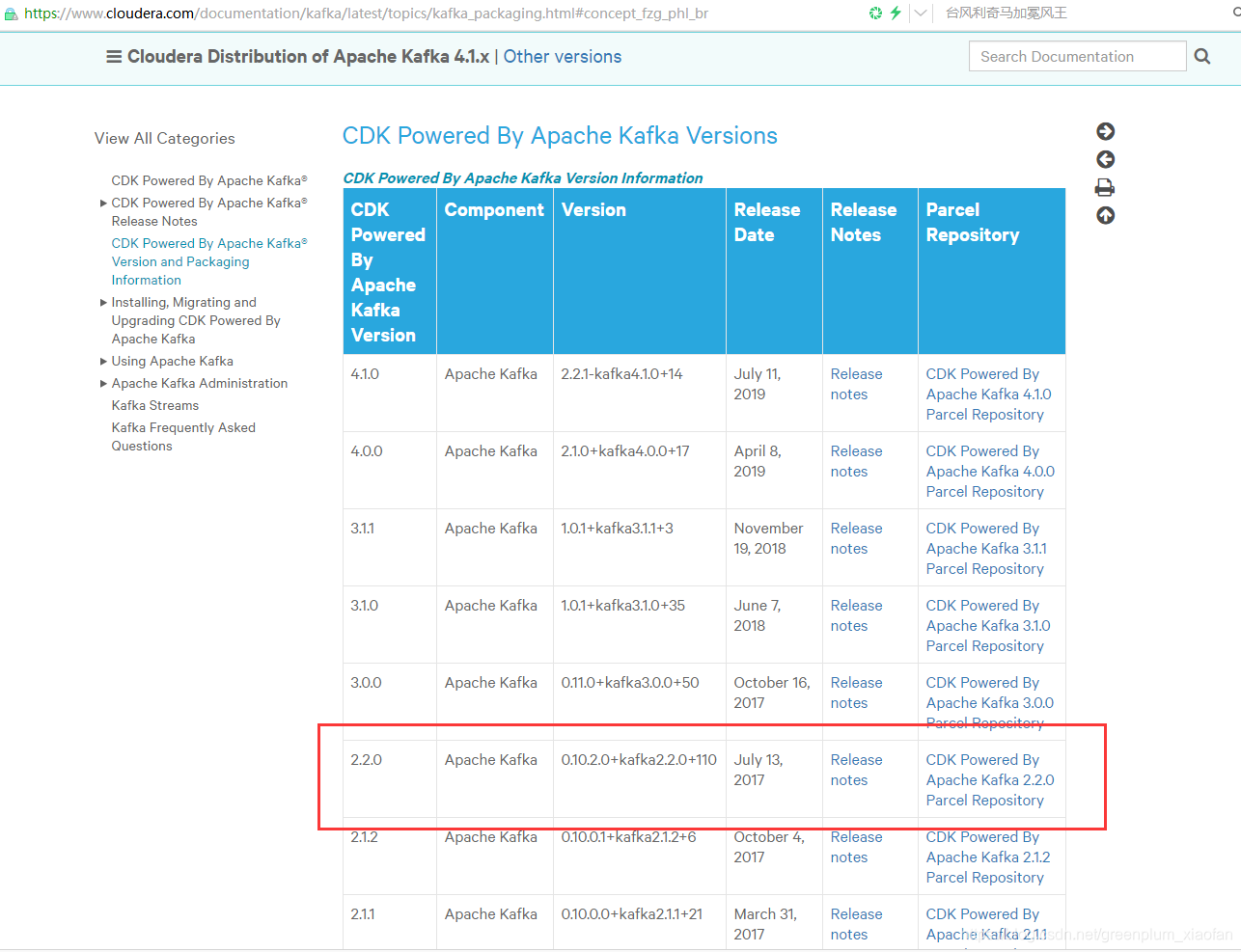Open Version and Packaging Information sidebar link

(x=209, y=261)
